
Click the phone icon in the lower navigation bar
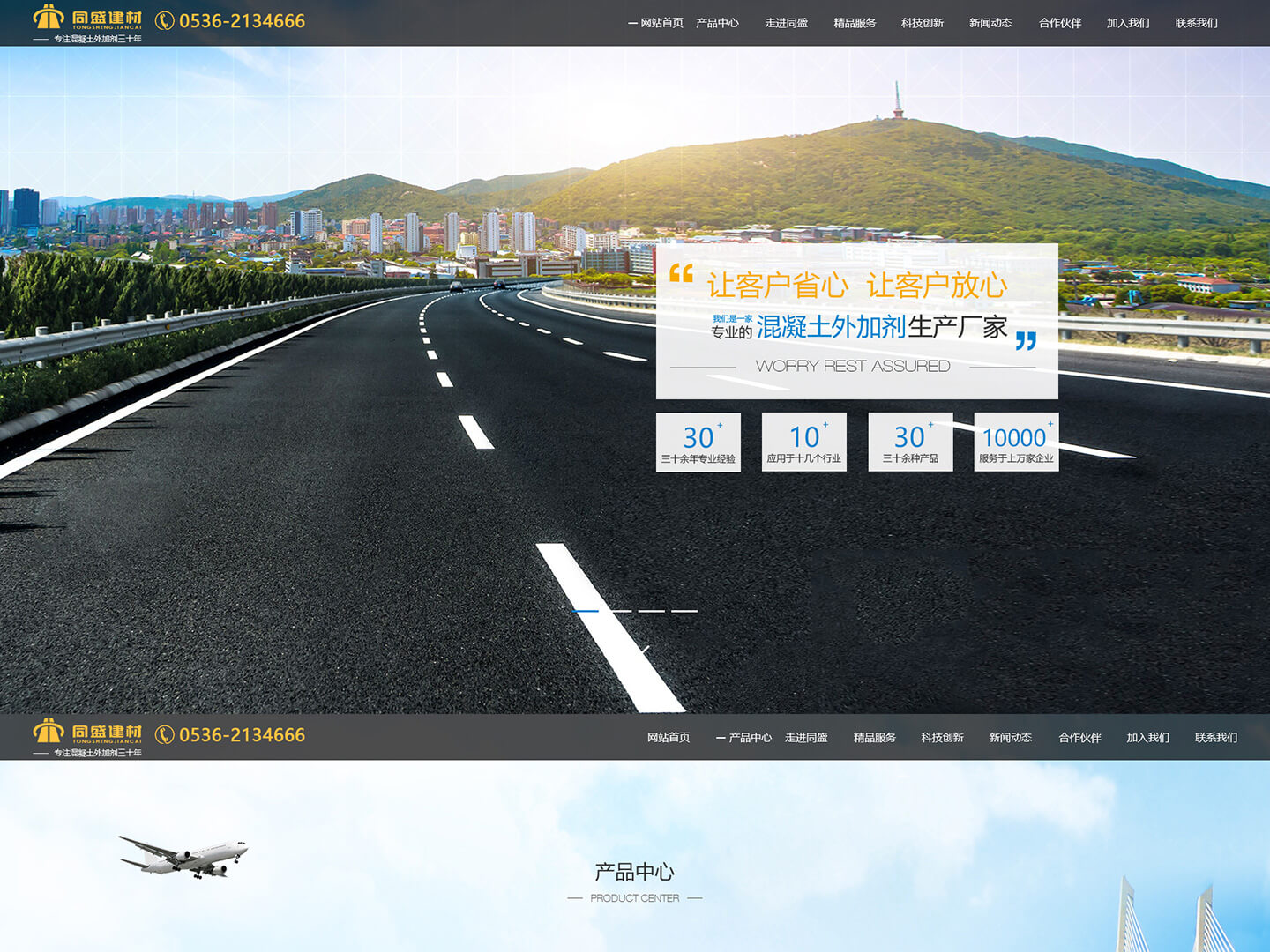point(164,734)
